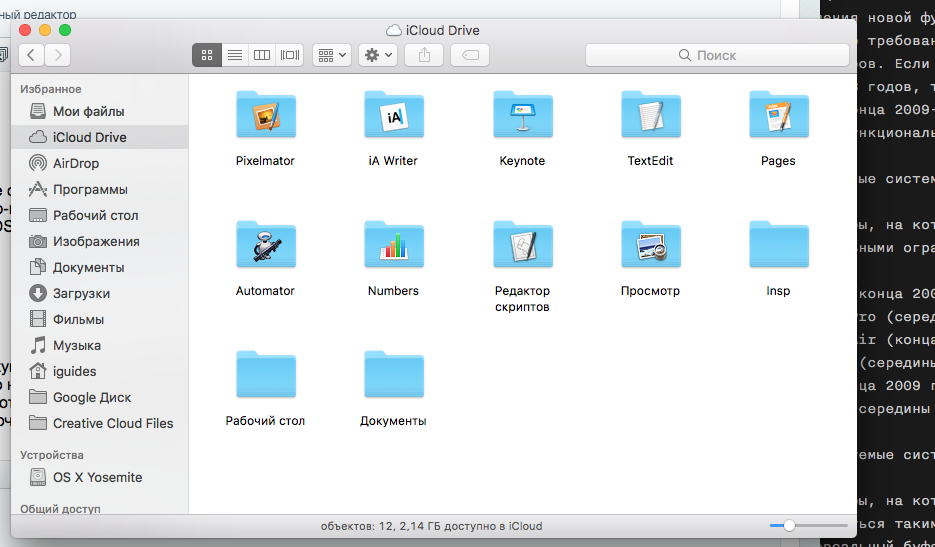Open the Просмотр folder
This screenshot has height=547, width=935.
coord(650,246)
